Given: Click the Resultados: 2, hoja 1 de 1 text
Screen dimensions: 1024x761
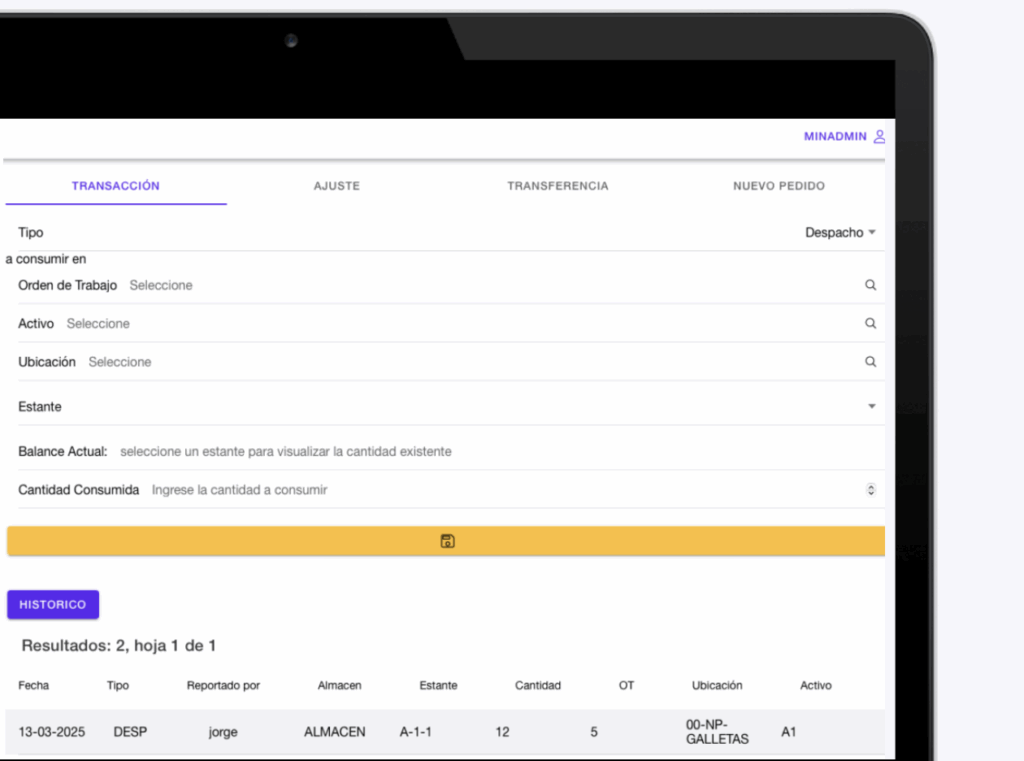Looking at the screenshot, I should [x=119, y=646].
